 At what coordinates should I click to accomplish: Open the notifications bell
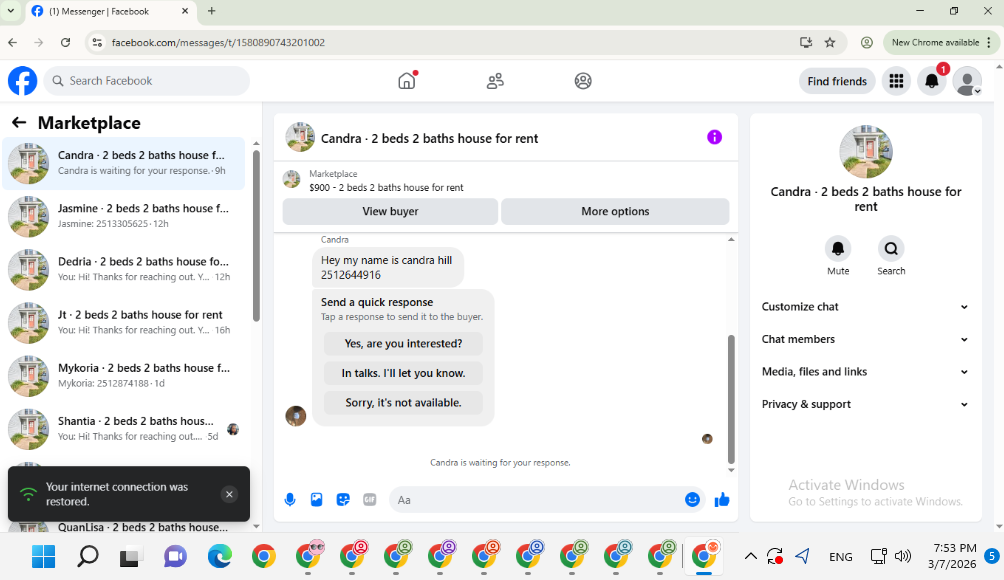(x=932, y=81)
